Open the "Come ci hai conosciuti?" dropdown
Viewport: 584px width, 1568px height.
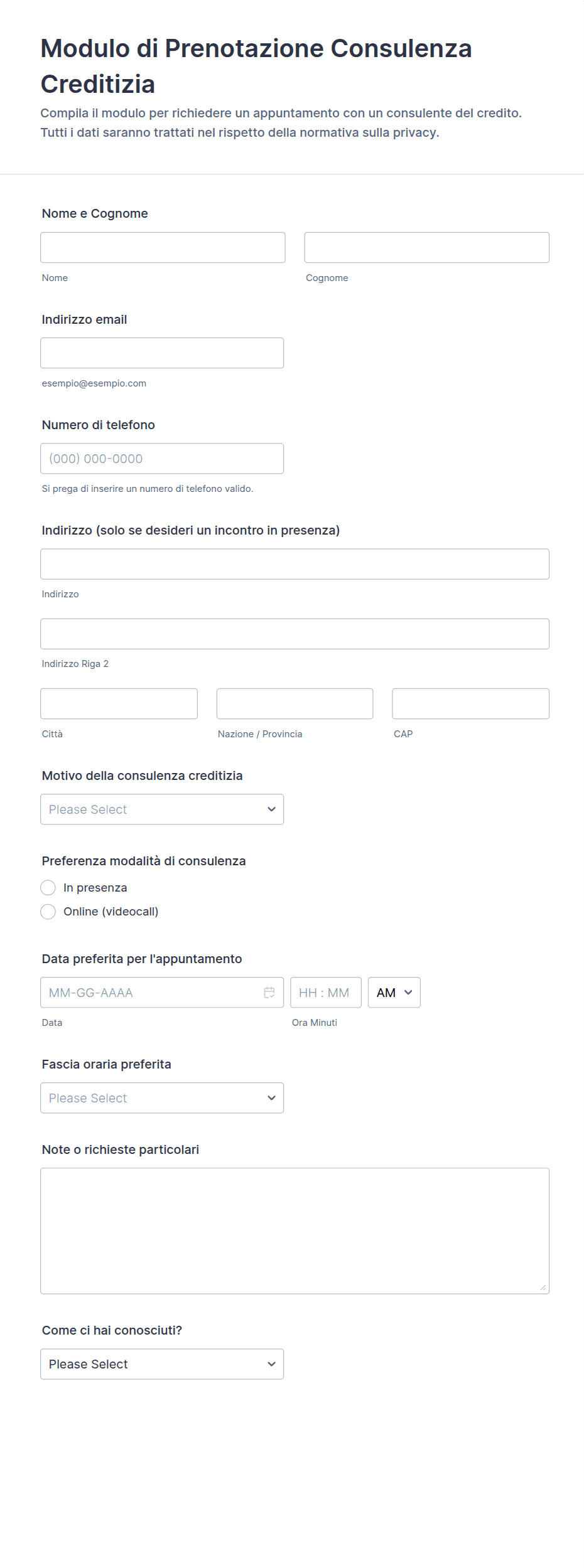pos(162,1364)
